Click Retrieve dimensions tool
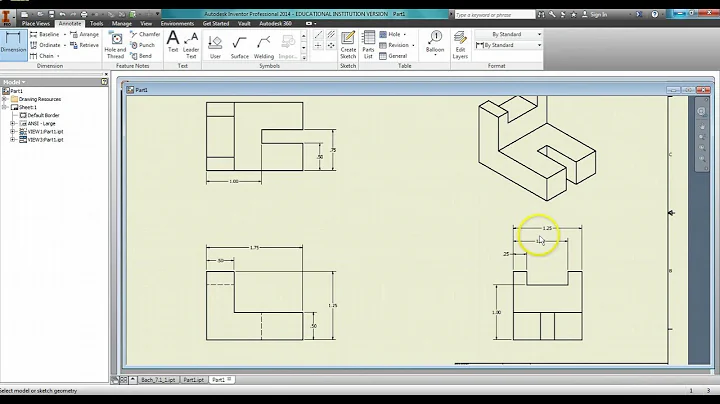 [84, 45]
